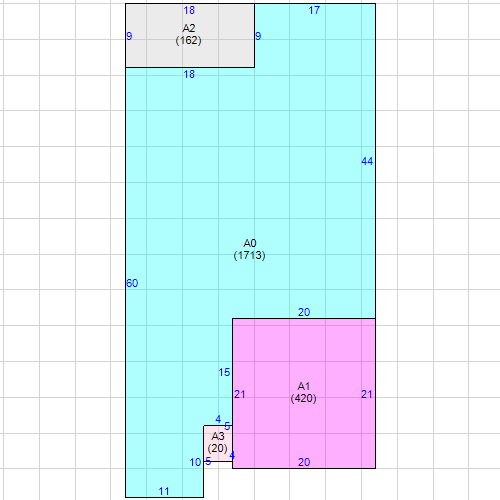500x500 pixels.
Task: Click the dimension value 44
Action: tap(367, 161)
